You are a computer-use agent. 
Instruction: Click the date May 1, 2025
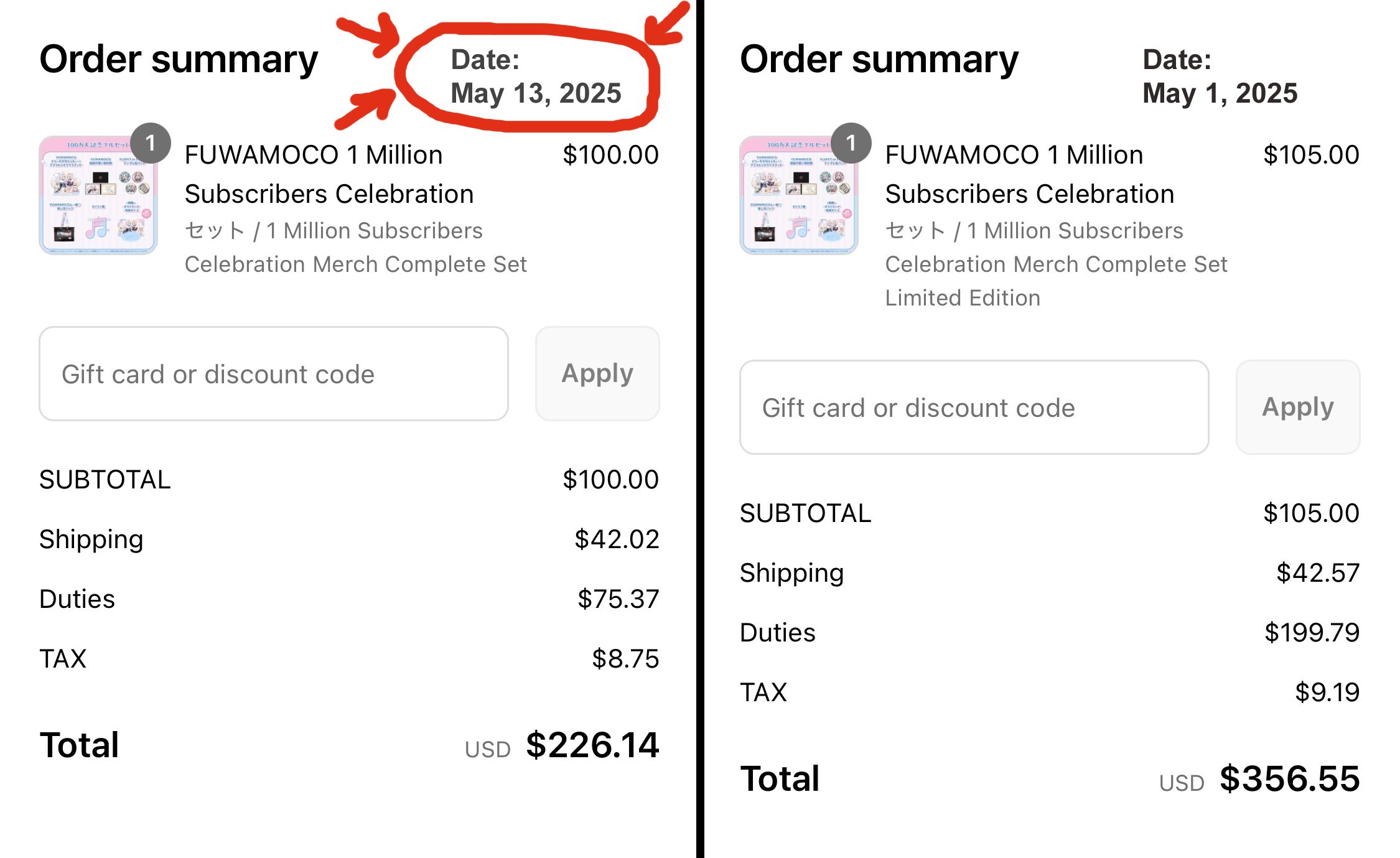click(1220, 93)
